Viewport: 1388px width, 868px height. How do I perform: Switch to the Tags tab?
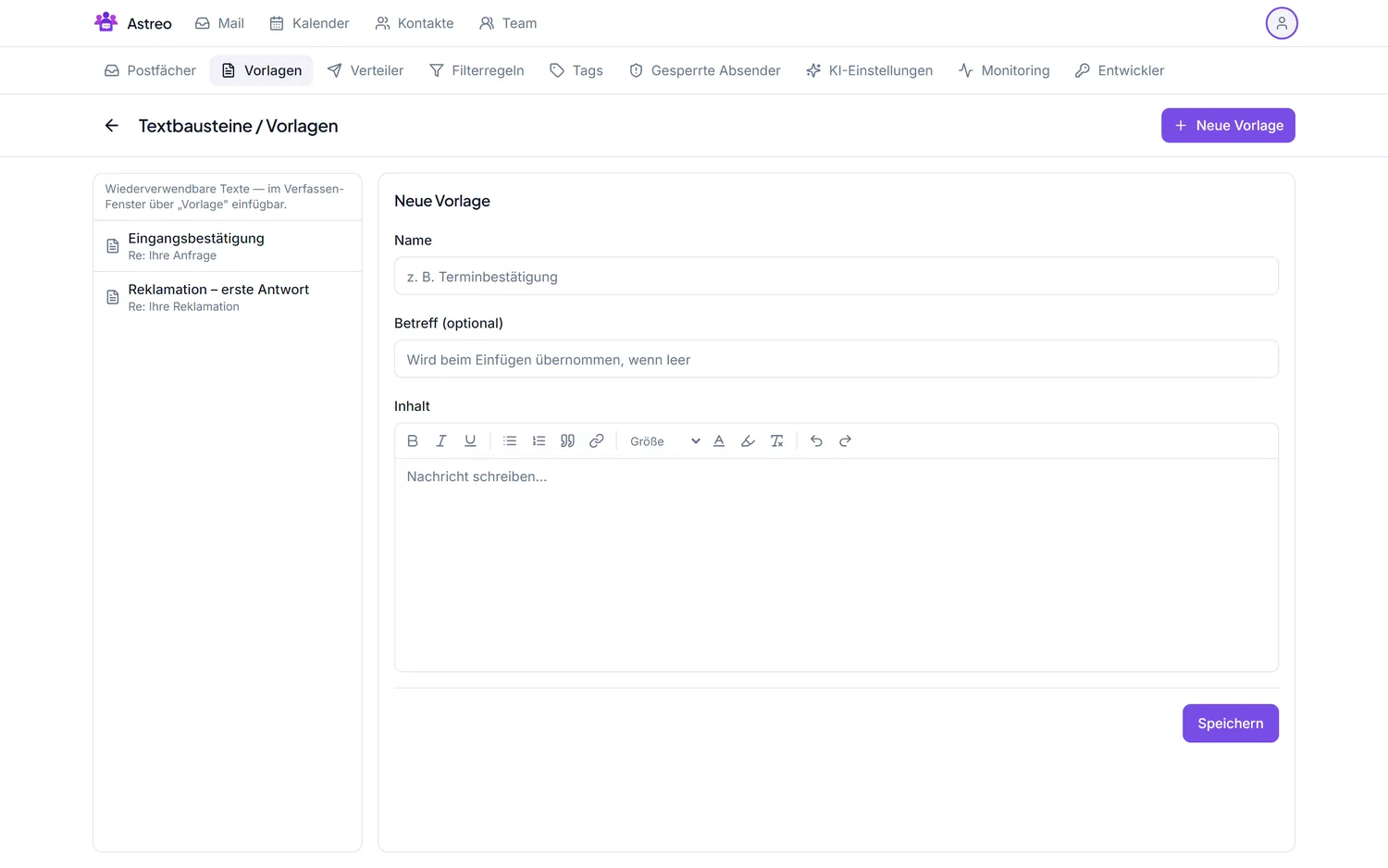(x=576, y=70)
